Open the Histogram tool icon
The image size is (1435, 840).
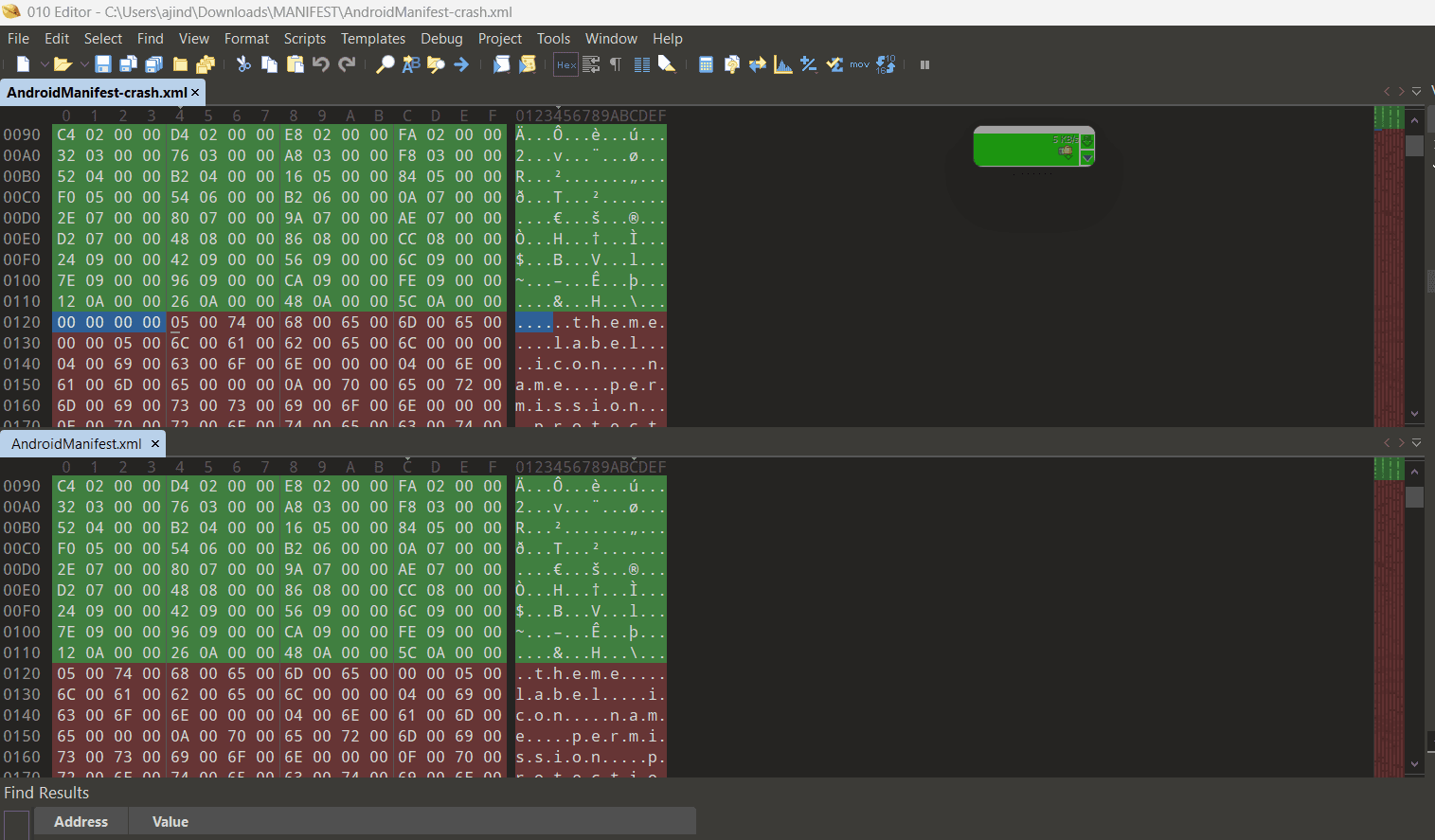(x=782, y=64)
